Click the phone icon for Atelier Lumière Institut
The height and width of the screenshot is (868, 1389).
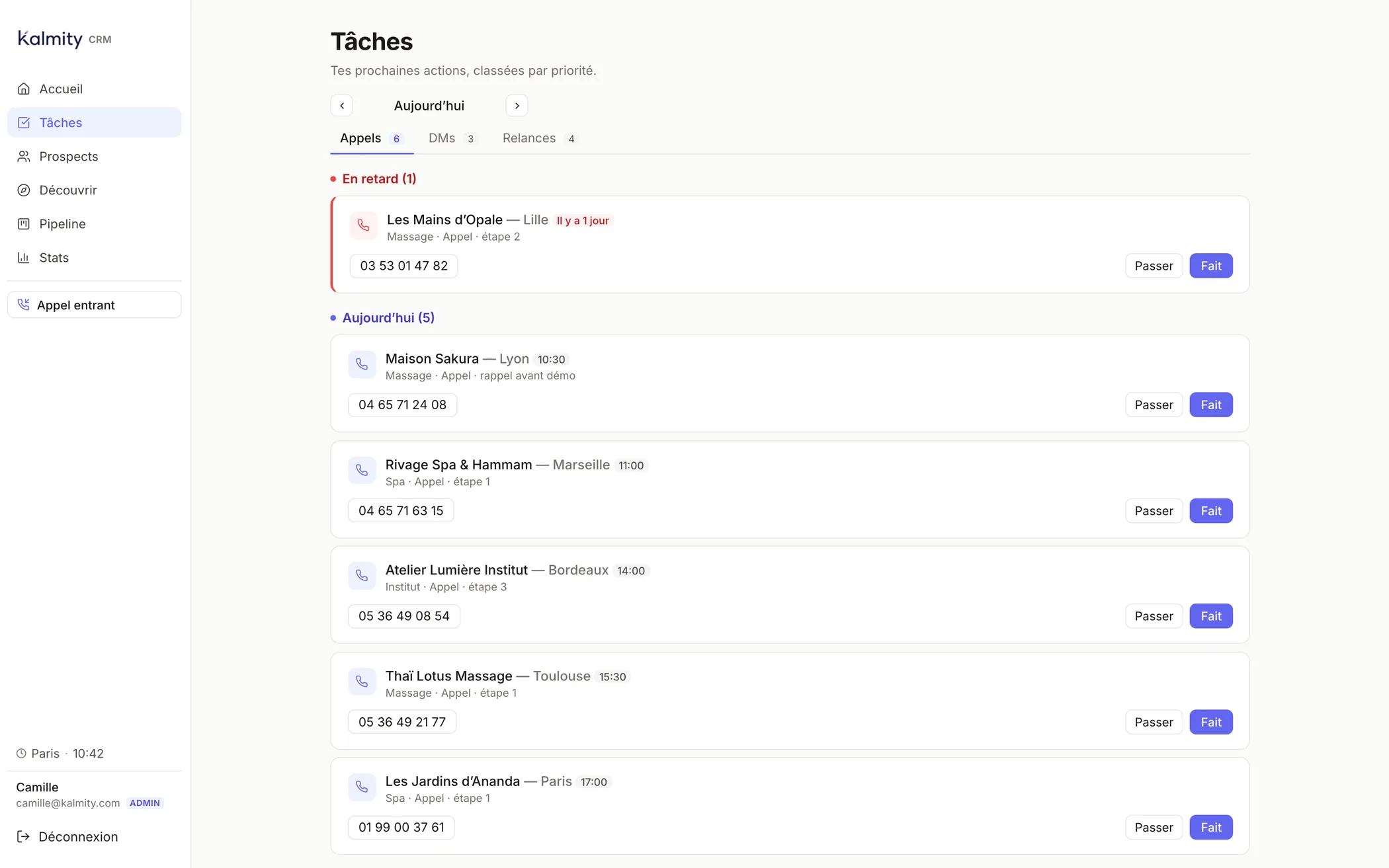click(x=362, y=575)
